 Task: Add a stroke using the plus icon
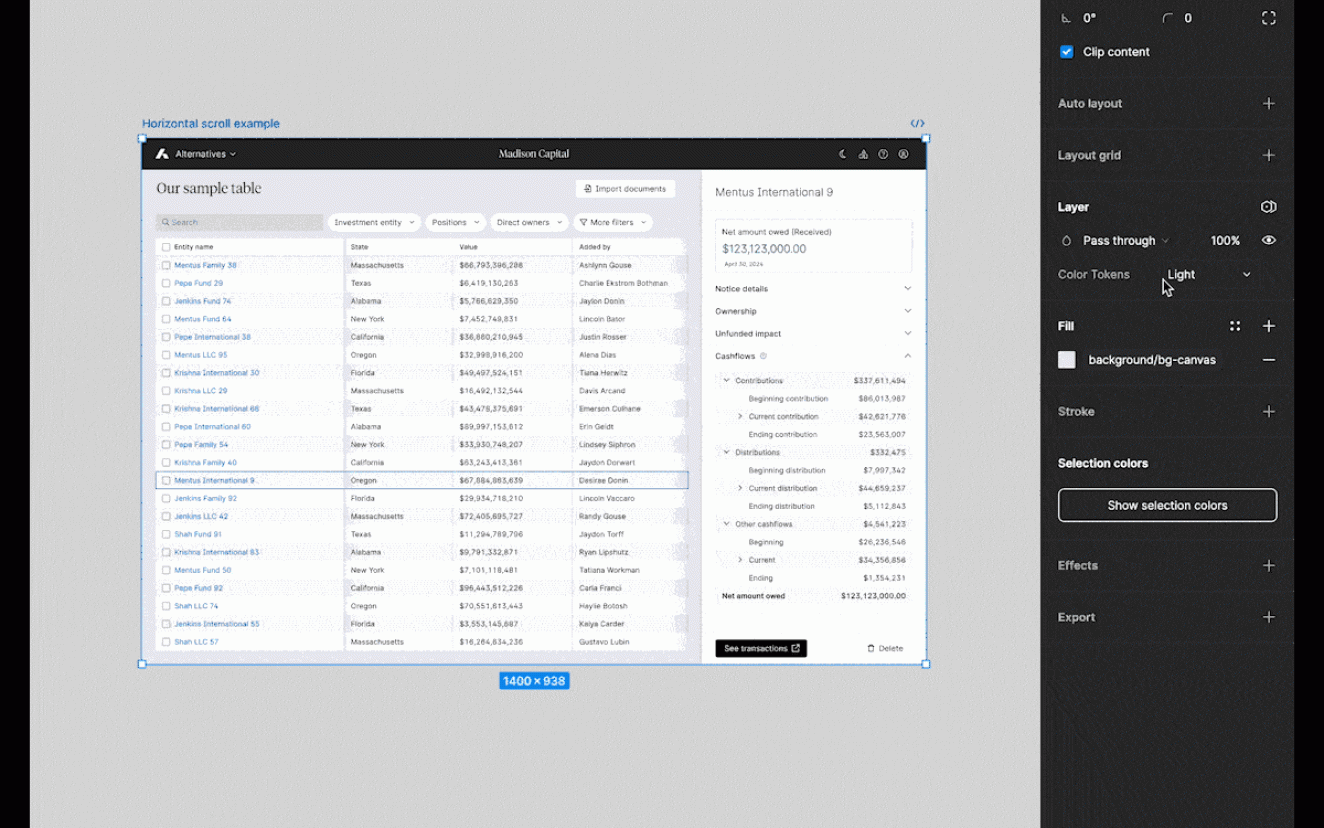click(1268, 412)
